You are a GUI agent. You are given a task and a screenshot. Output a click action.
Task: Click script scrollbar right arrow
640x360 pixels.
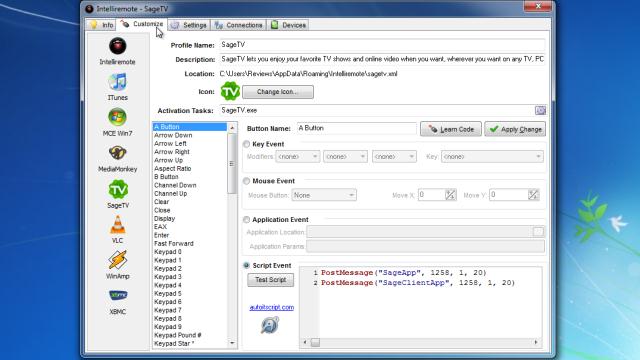pyautogui.click(x=536, y=342)
